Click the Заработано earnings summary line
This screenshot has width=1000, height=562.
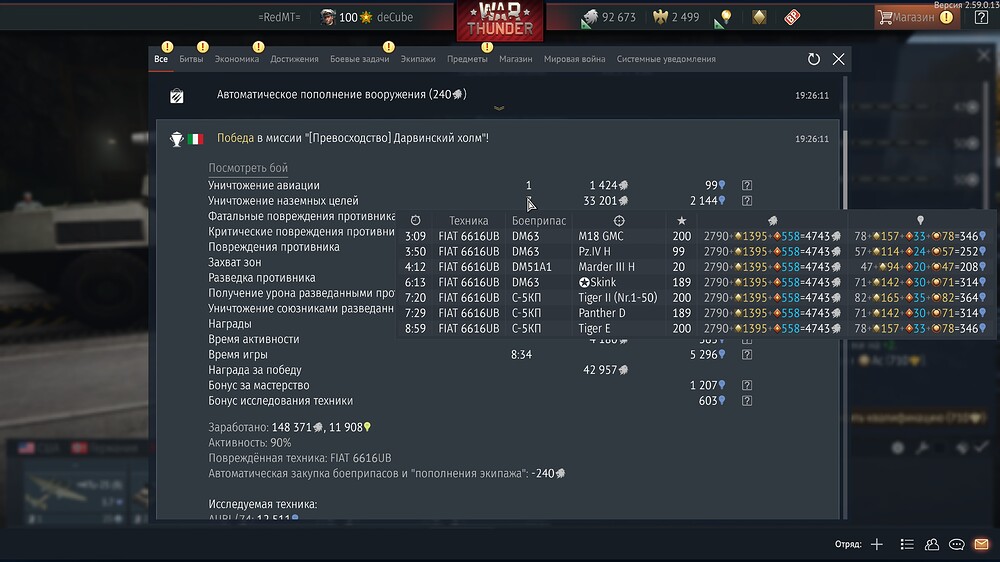click(x=290, y=427)
